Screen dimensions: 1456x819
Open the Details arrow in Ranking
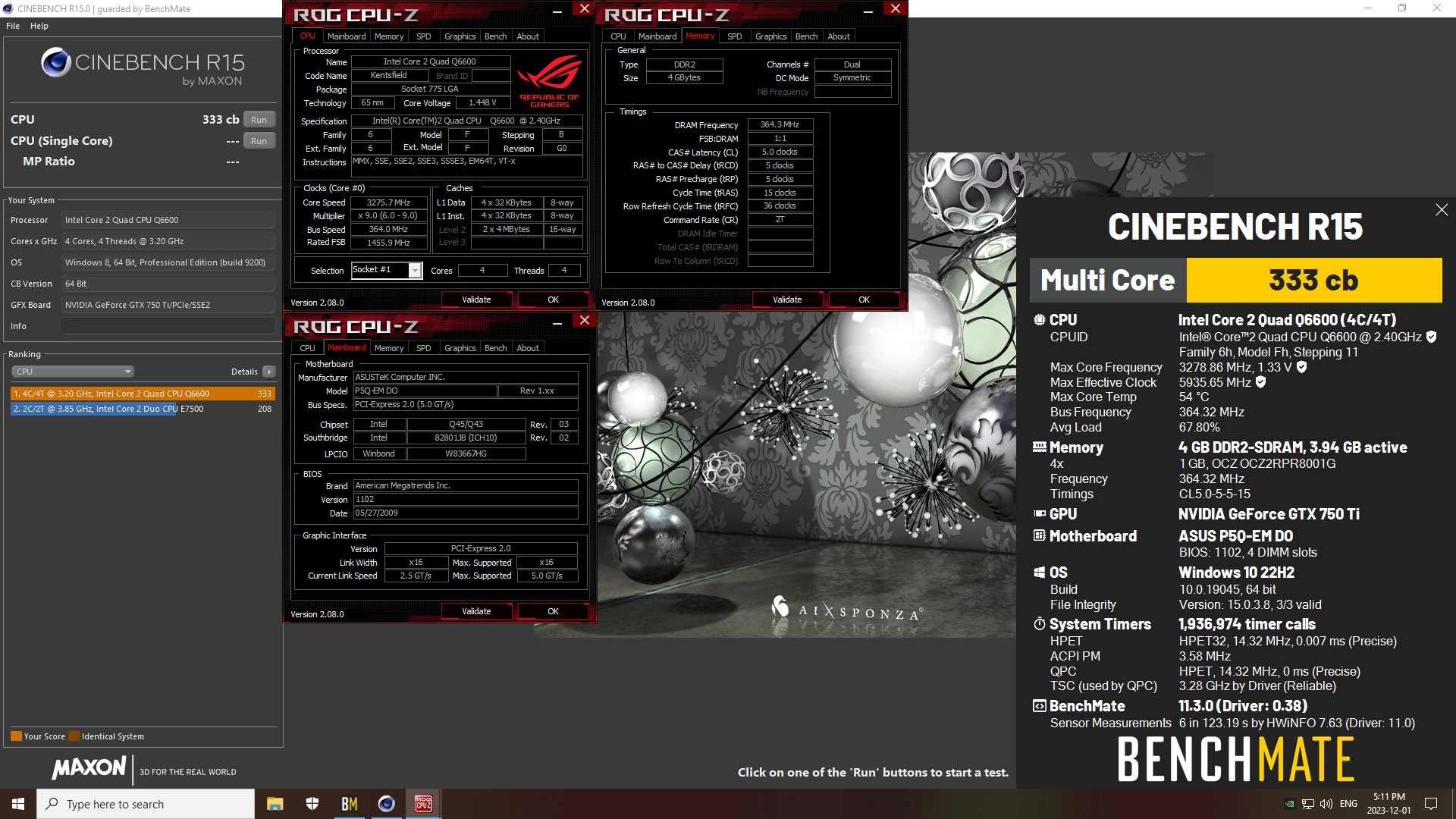(269, 372)
